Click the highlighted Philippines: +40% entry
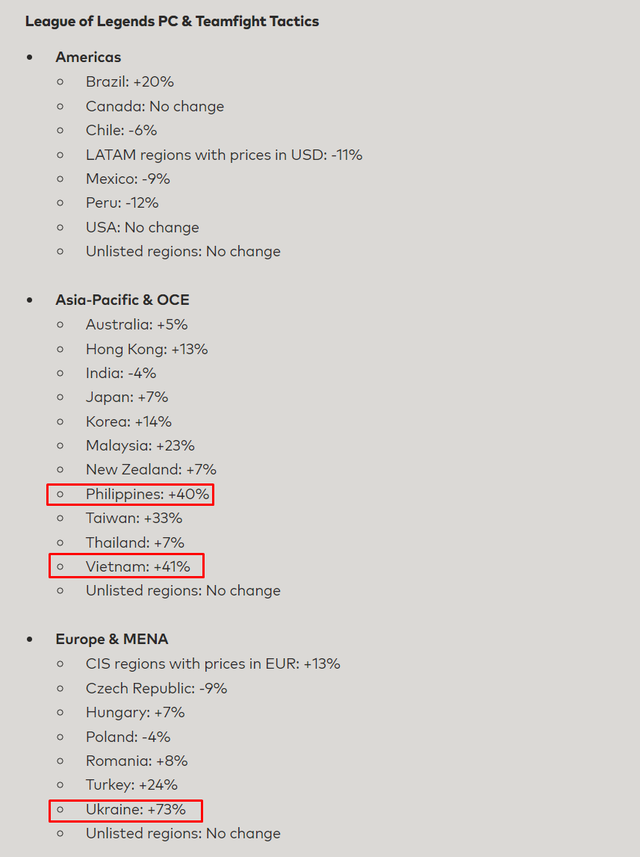 coord(147,494)
